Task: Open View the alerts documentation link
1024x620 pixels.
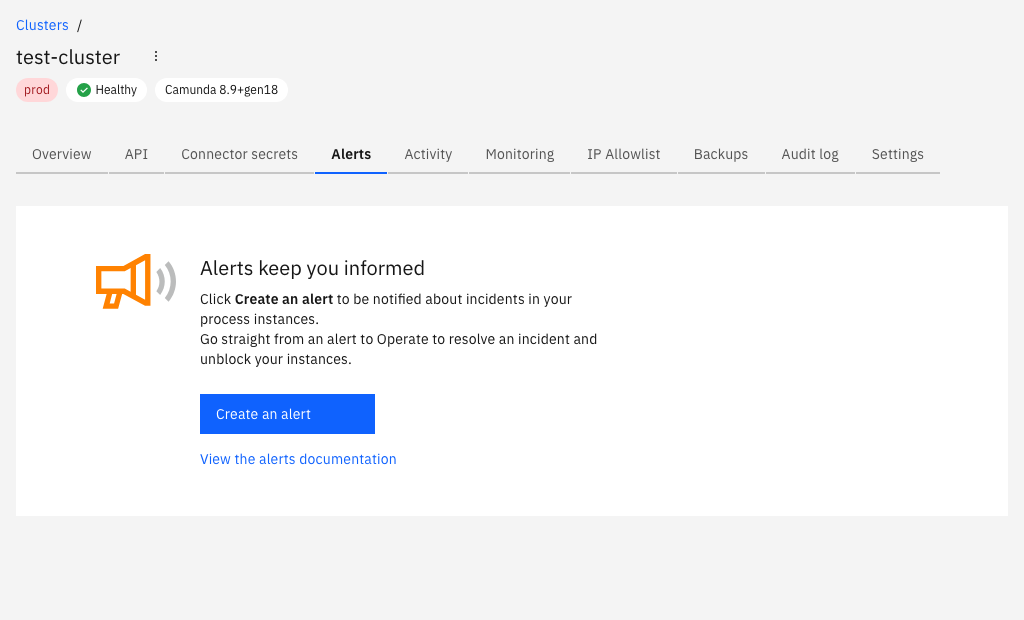Action: (x=298, y=459)
